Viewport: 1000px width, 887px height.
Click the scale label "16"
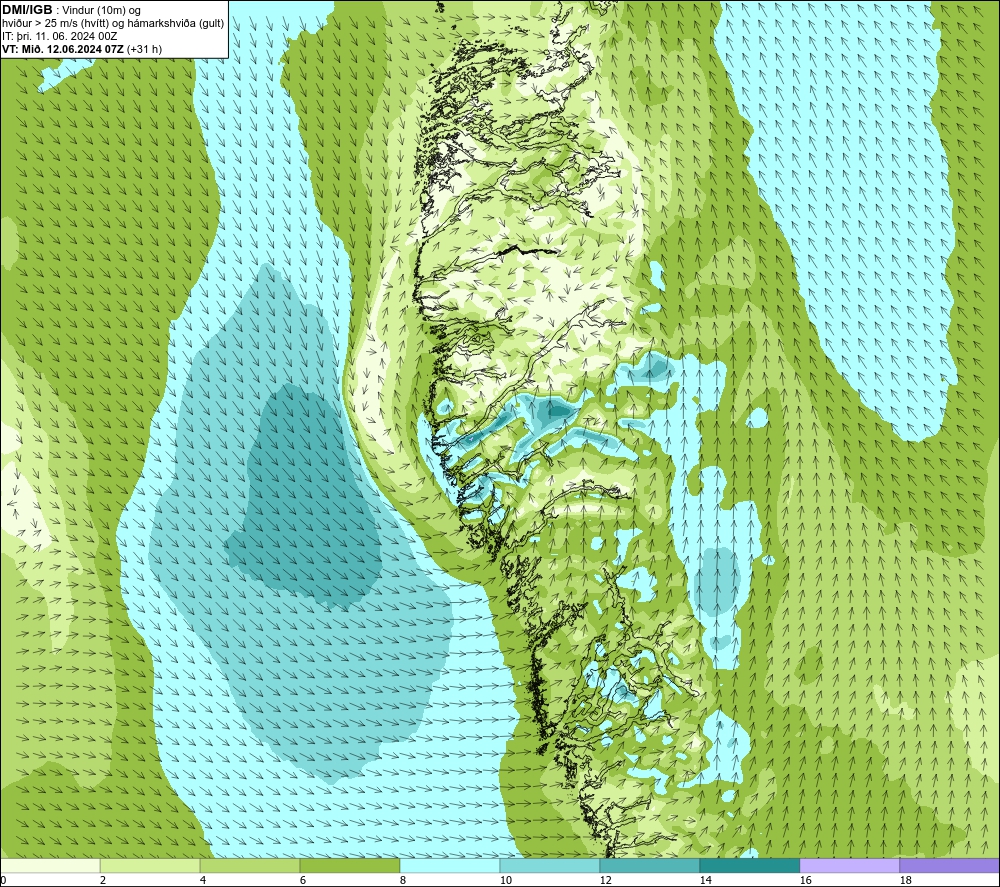[805, 881]
